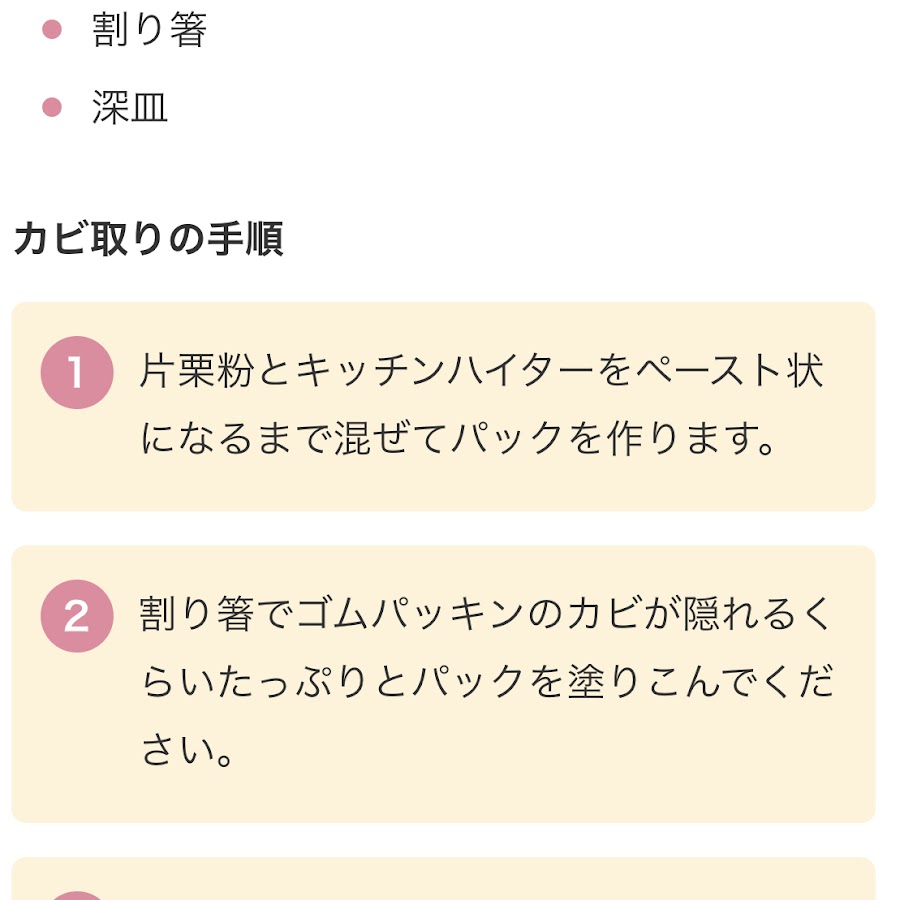The height and width of the screenshot is (900, 900).
Task: Click the final さい。 line of step 2
Action: coord(187,750)
